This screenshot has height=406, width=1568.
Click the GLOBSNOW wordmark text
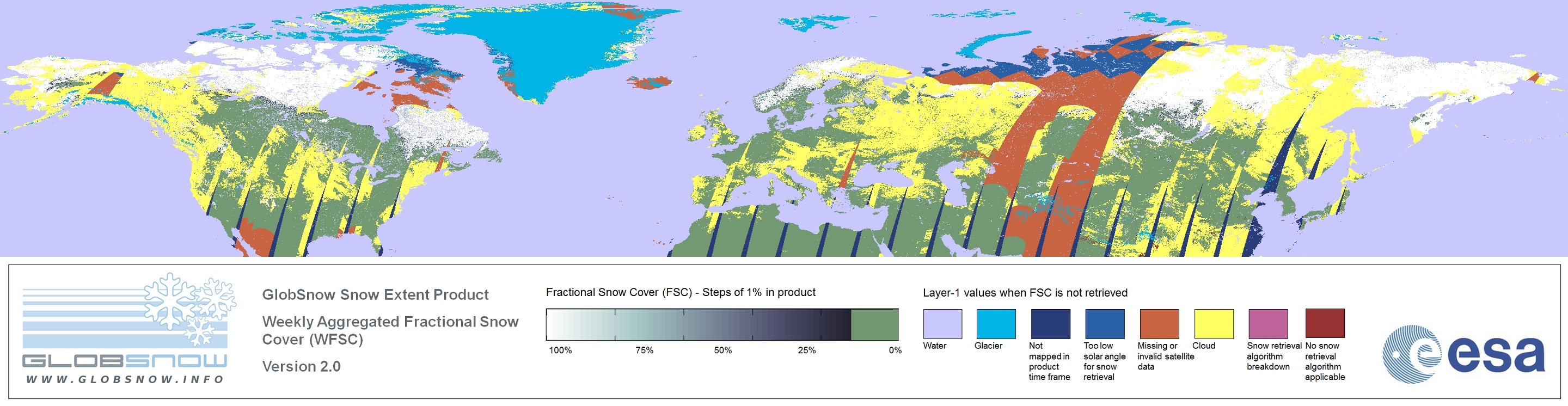(125, 360)
